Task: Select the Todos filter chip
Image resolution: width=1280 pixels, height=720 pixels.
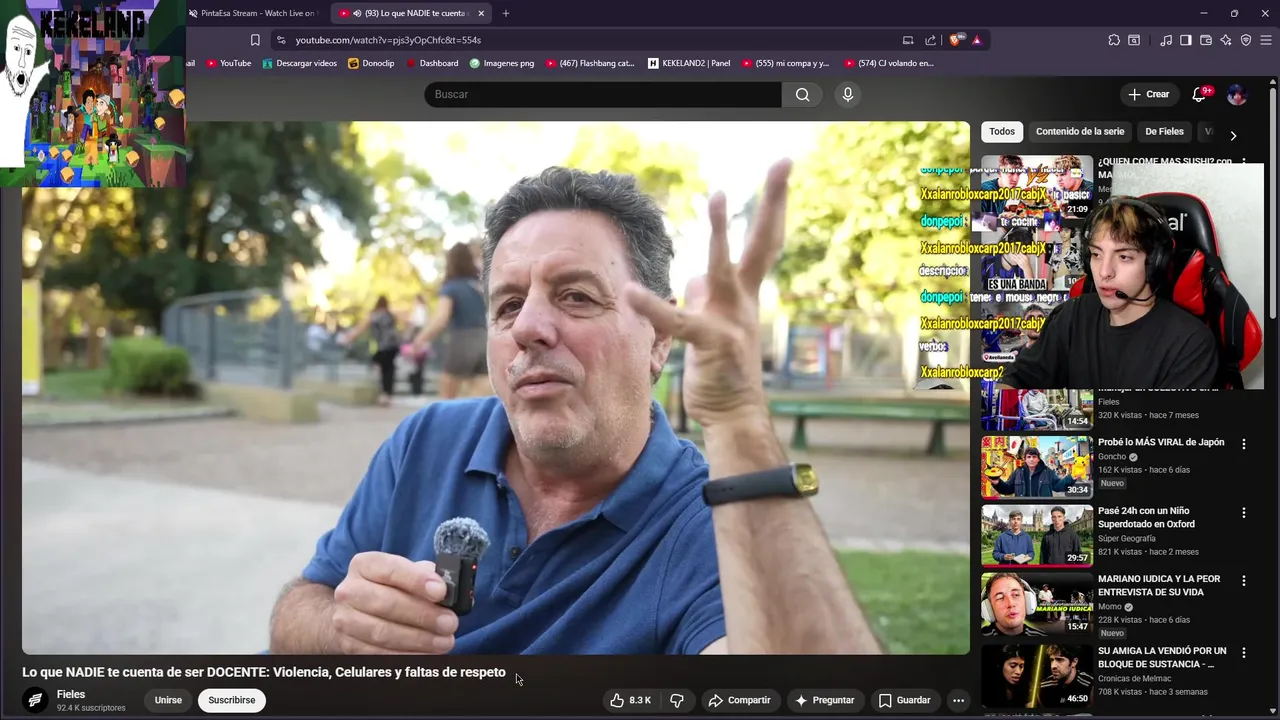Action: 1002,131
